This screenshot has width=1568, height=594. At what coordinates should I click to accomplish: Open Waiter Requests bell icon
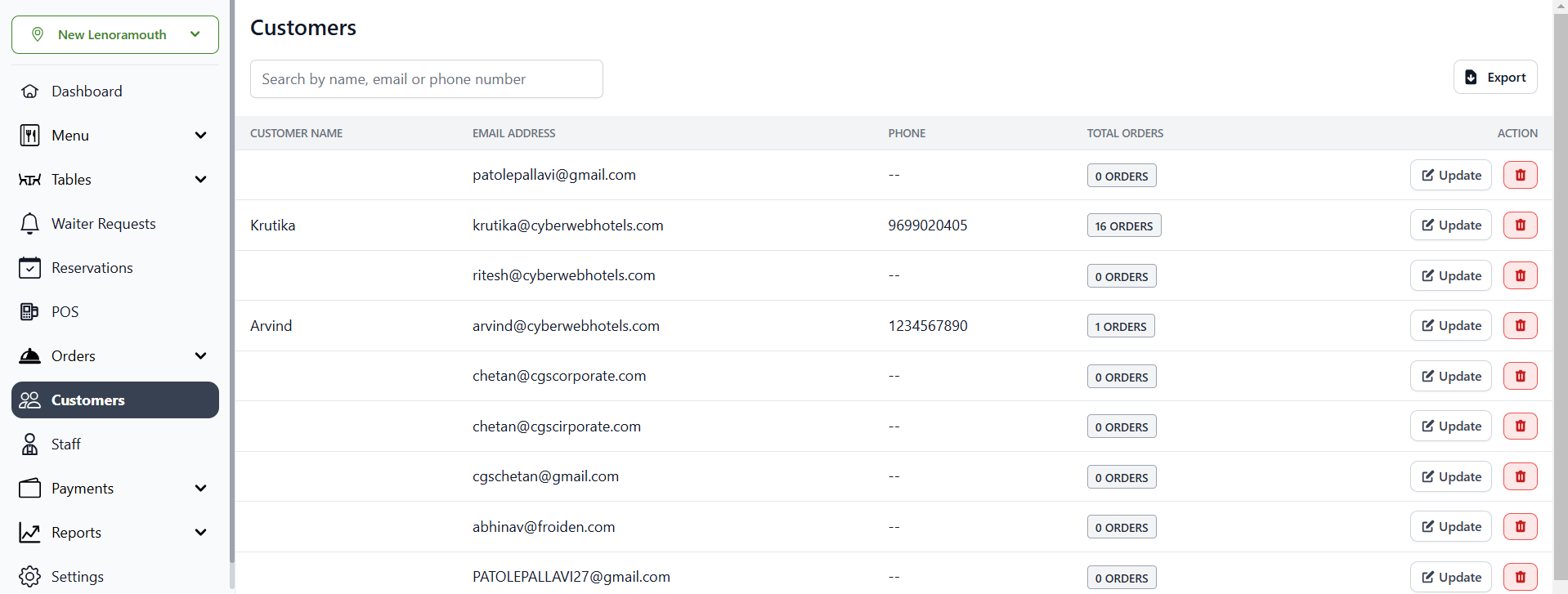30,224
